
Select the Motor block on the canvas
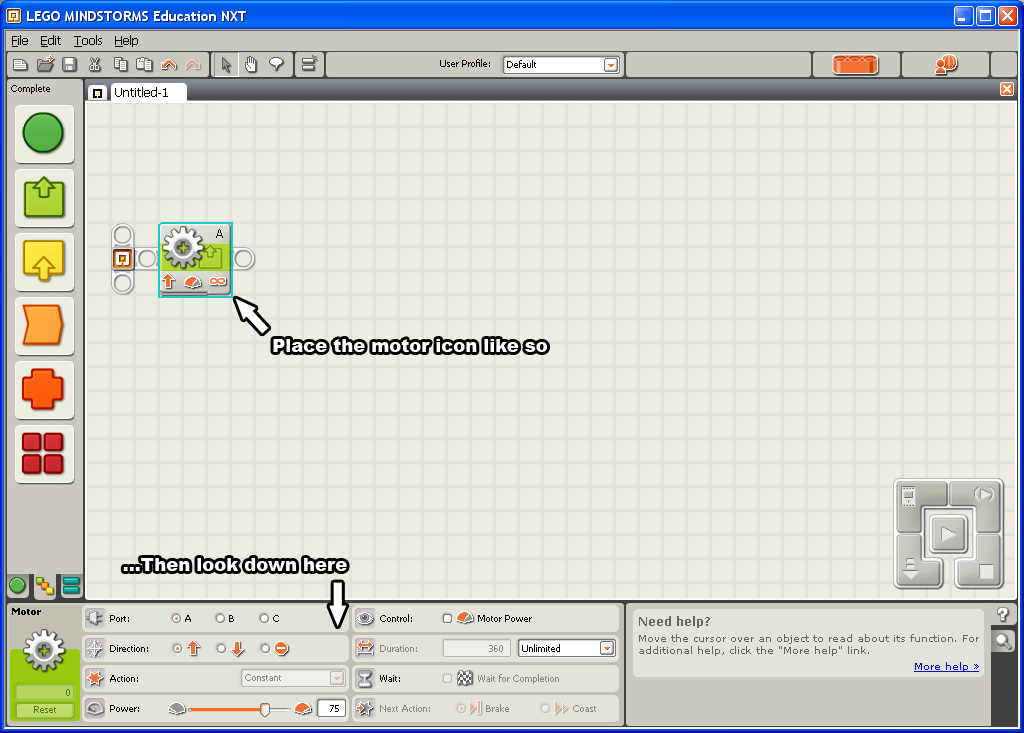(195, 259)
